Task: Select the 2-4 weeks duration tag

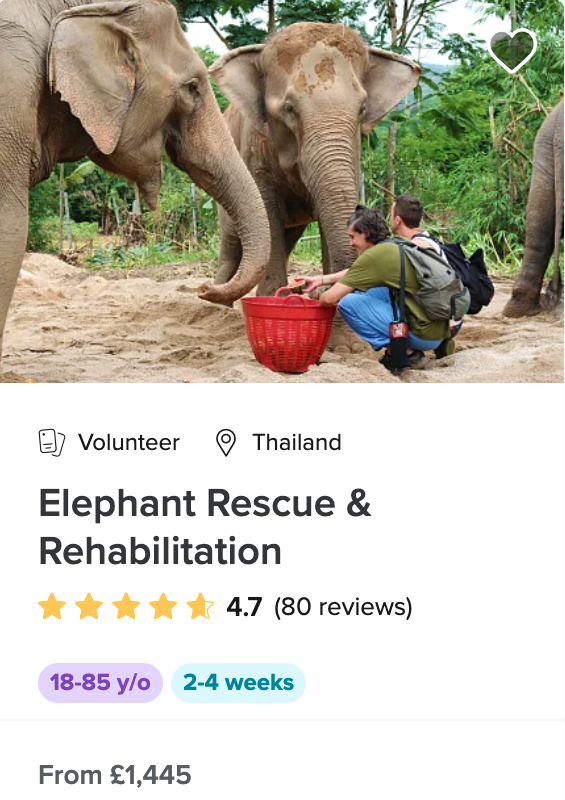Action: click(x=238, y=683)
